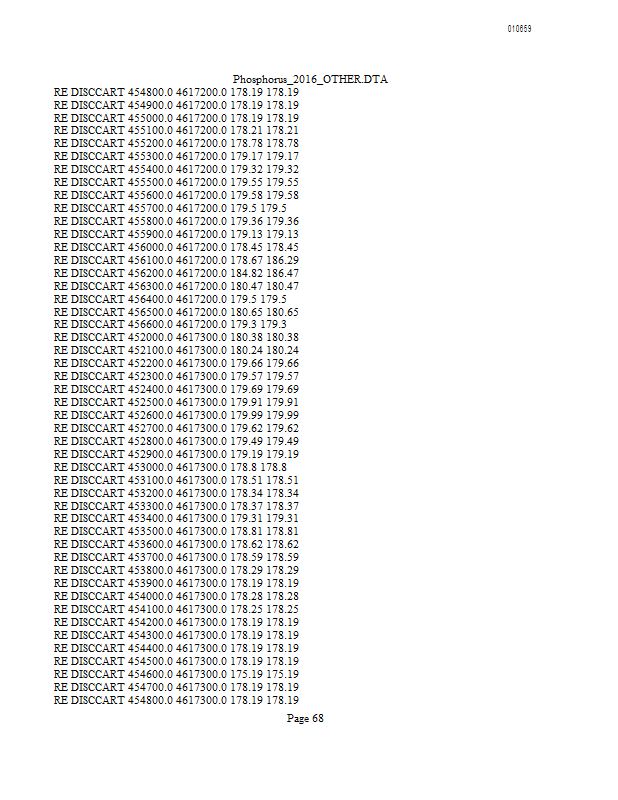Click the row with elevation 179.31
The image size is (618, 800).
tap(176, 518)
